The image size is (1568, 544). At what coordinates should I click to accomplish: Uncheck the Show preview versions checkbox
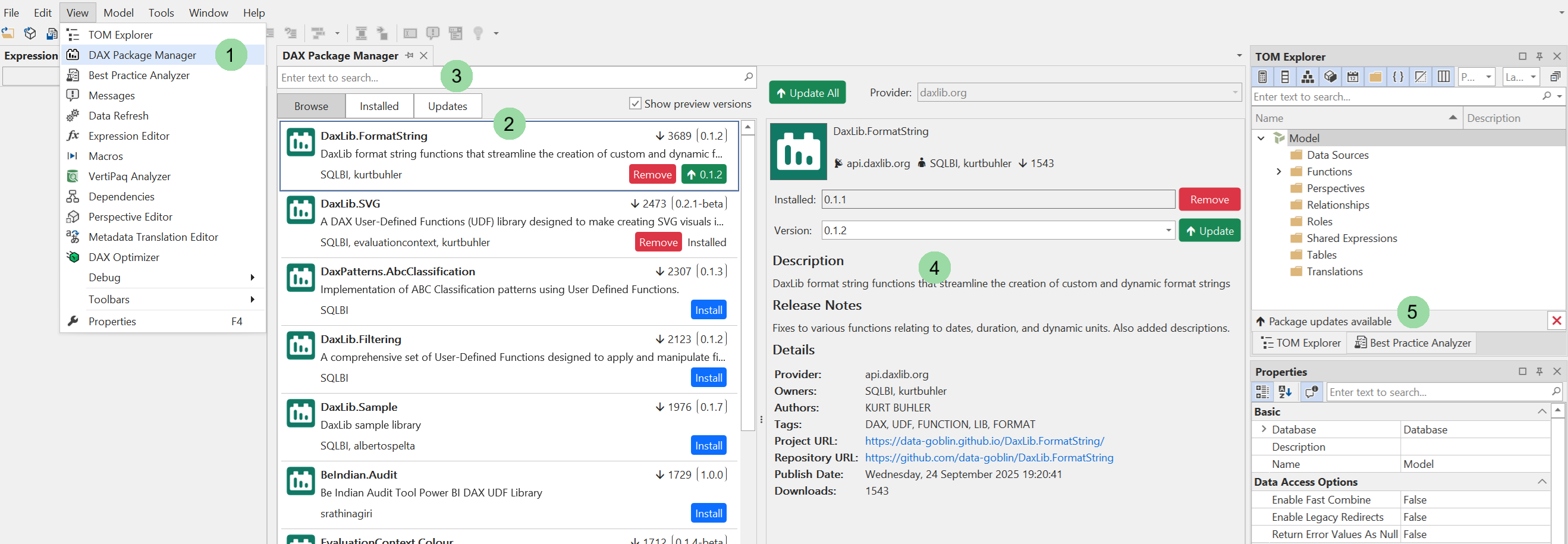[x=635, y=103]
